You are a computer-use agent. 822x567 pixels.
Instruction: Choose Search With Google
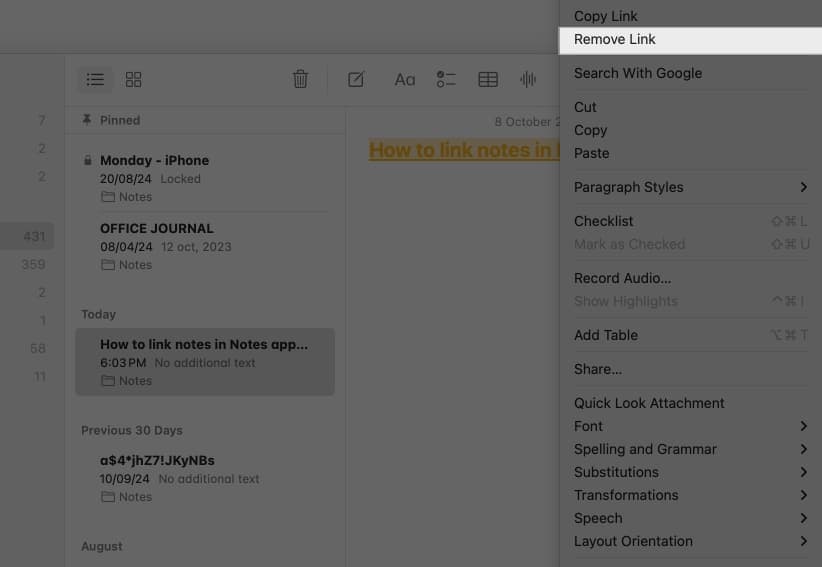coord(690,73)
